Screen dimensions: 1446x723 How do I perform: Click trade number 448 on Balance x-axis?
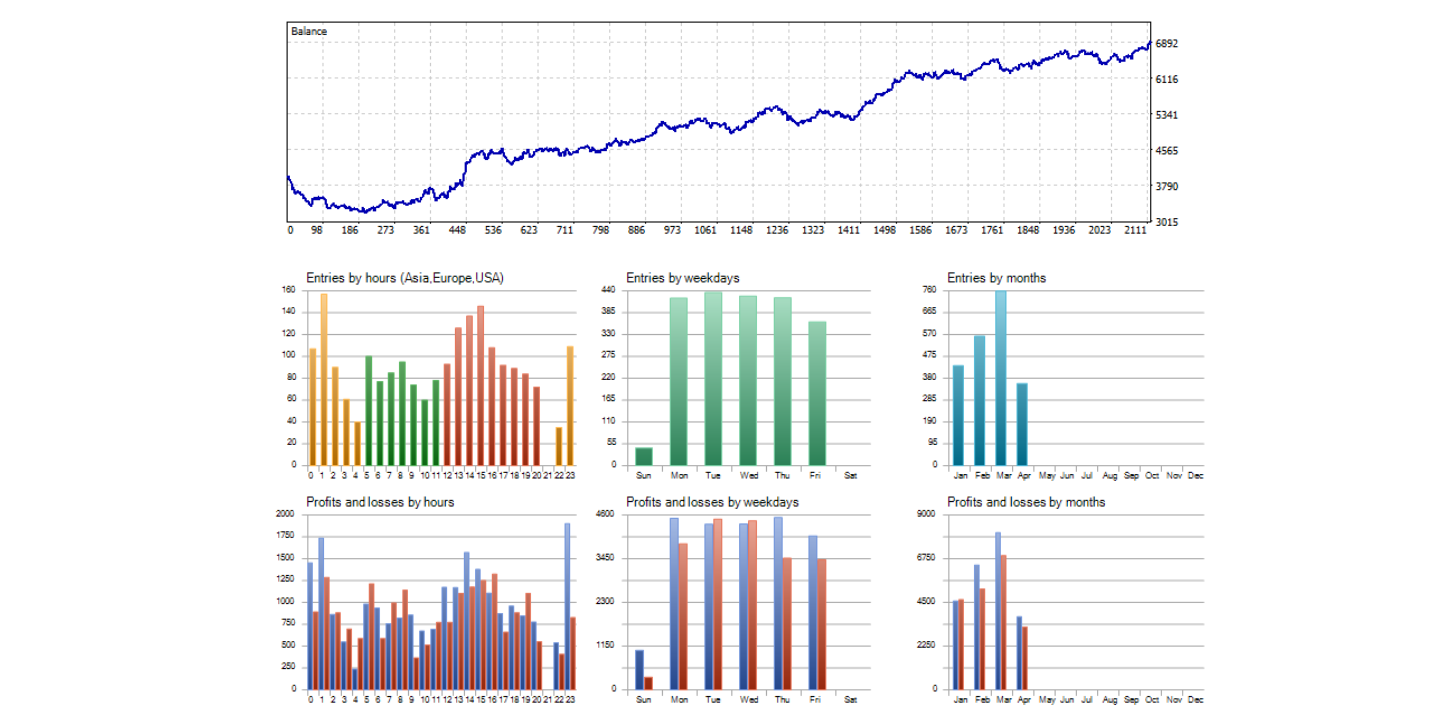tap(458, 230)
